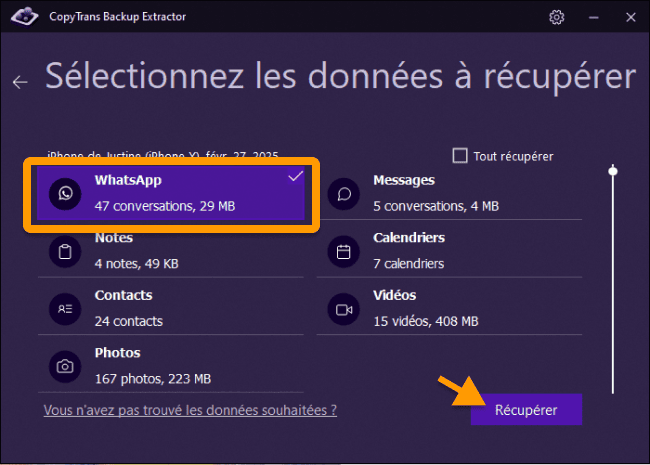Click the Récupérer button

click(x=526, y=409)
